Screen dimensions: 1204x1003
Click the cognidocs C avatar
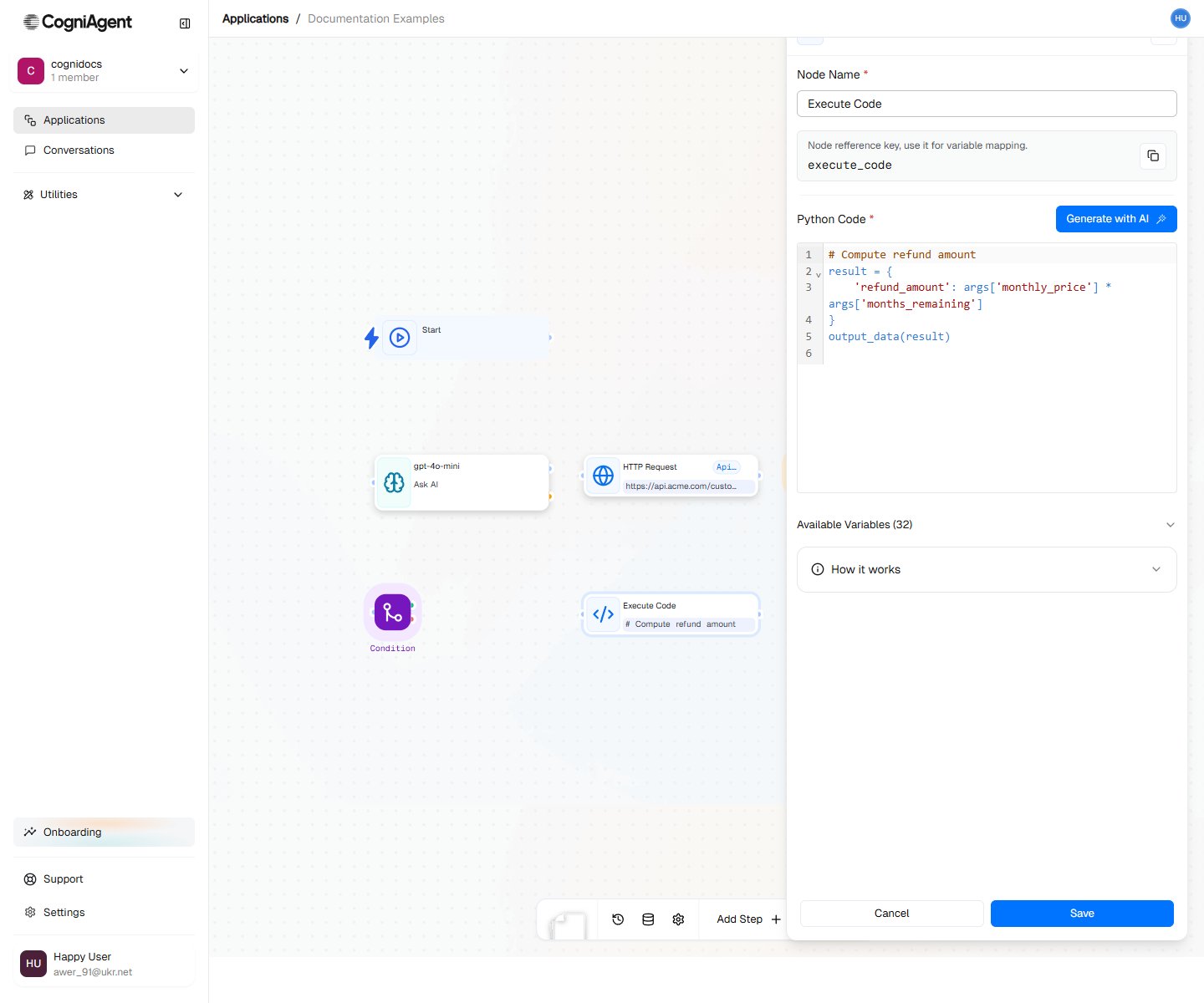[31, 71]
